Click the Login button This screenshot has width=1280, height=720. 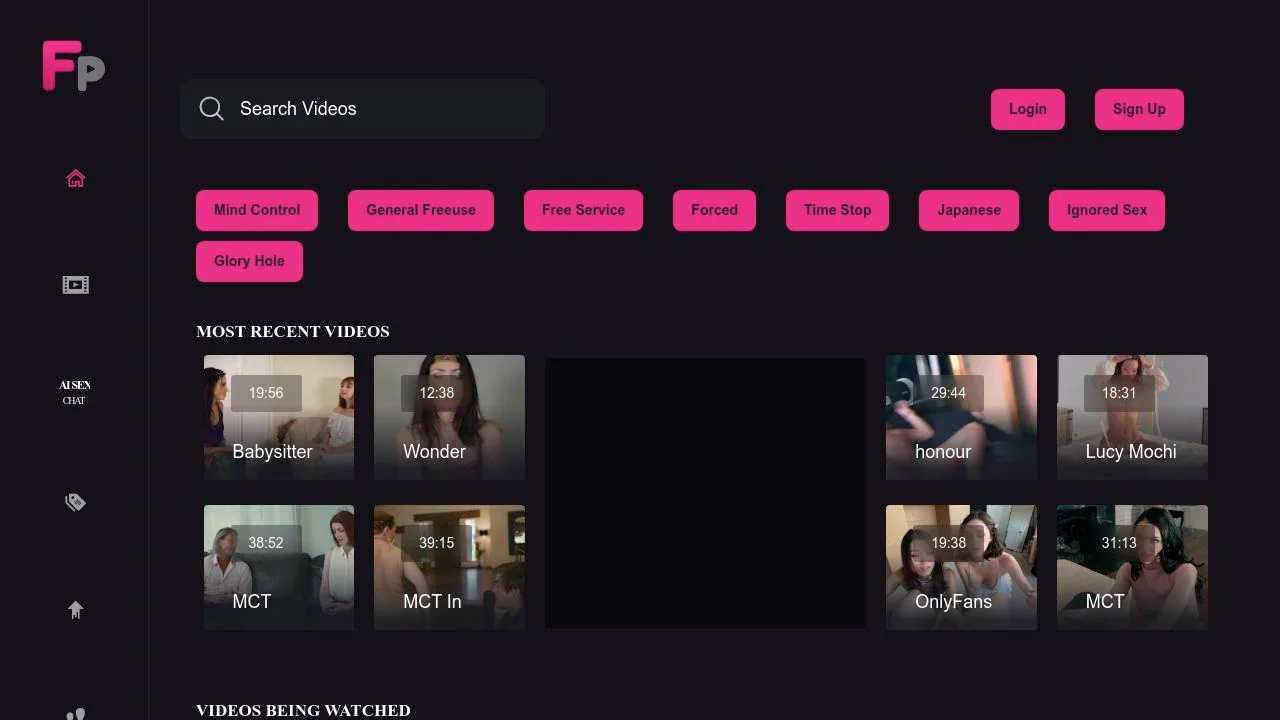tap(1027, 108)
